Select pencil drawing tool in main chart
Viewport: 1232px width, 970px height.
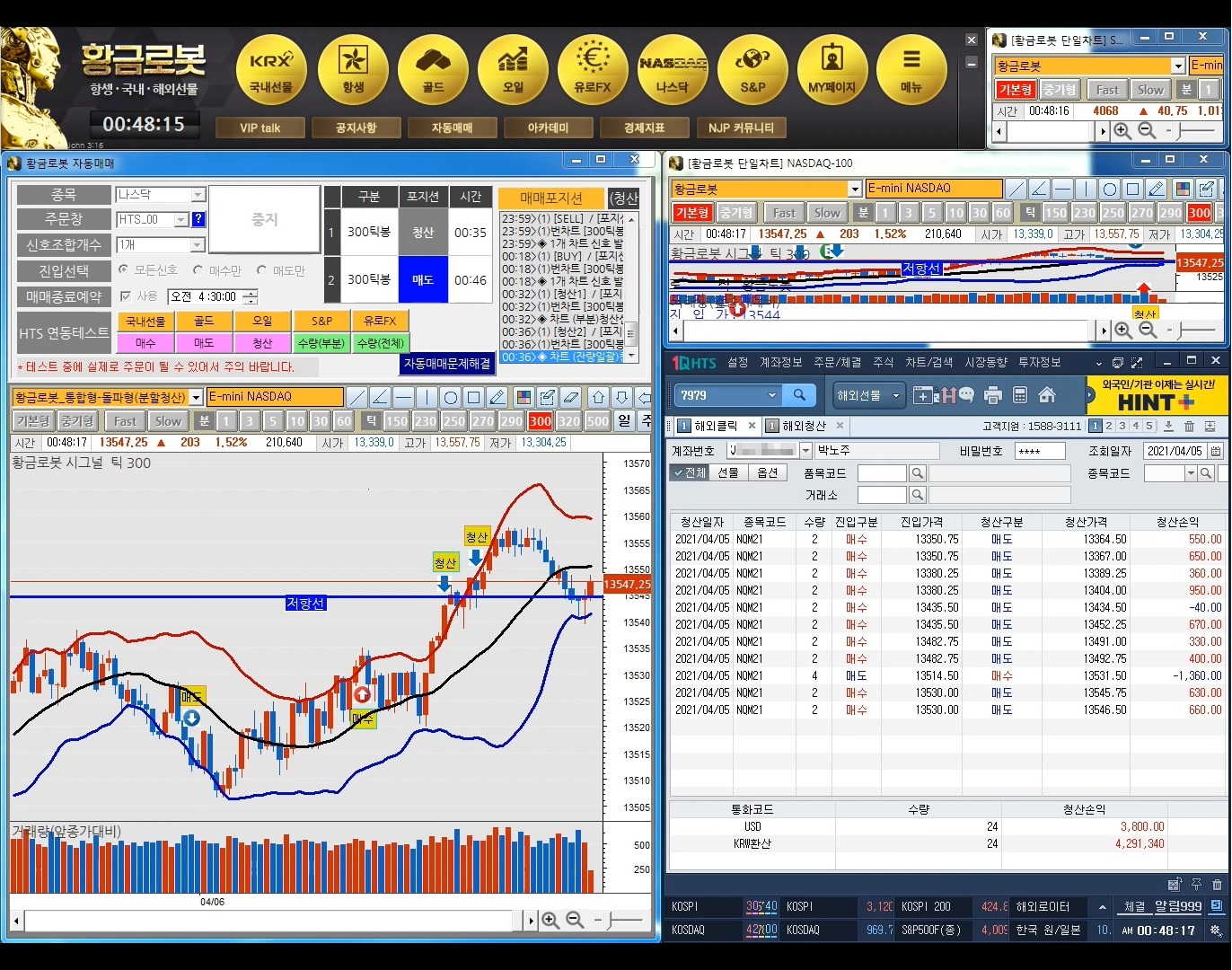tap(497, 397)
